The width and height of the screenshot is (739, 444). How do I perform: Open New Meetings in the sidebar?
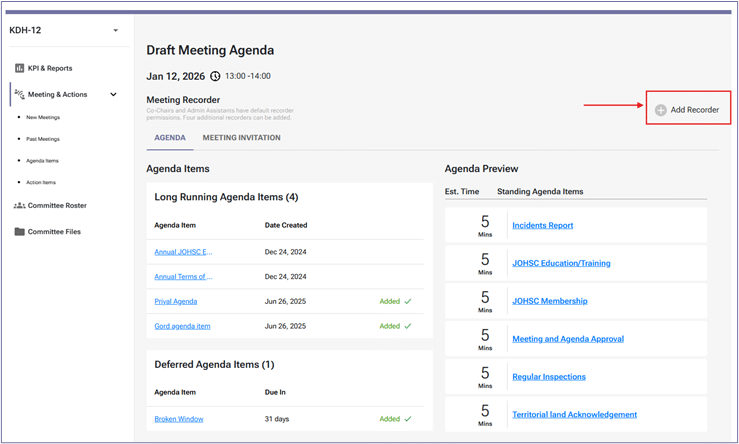click(43, 117)
